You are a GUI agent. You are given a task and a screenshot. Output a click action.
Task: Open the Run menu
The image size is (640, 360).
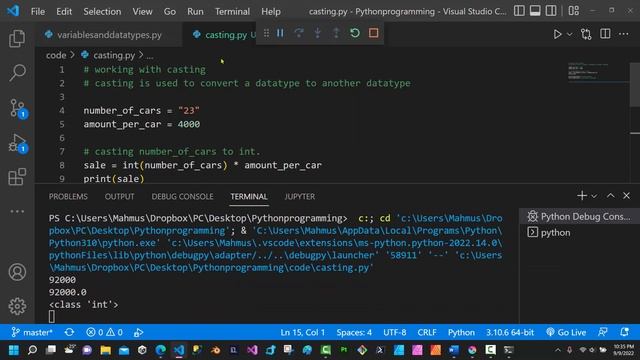[x=195, y=11]
